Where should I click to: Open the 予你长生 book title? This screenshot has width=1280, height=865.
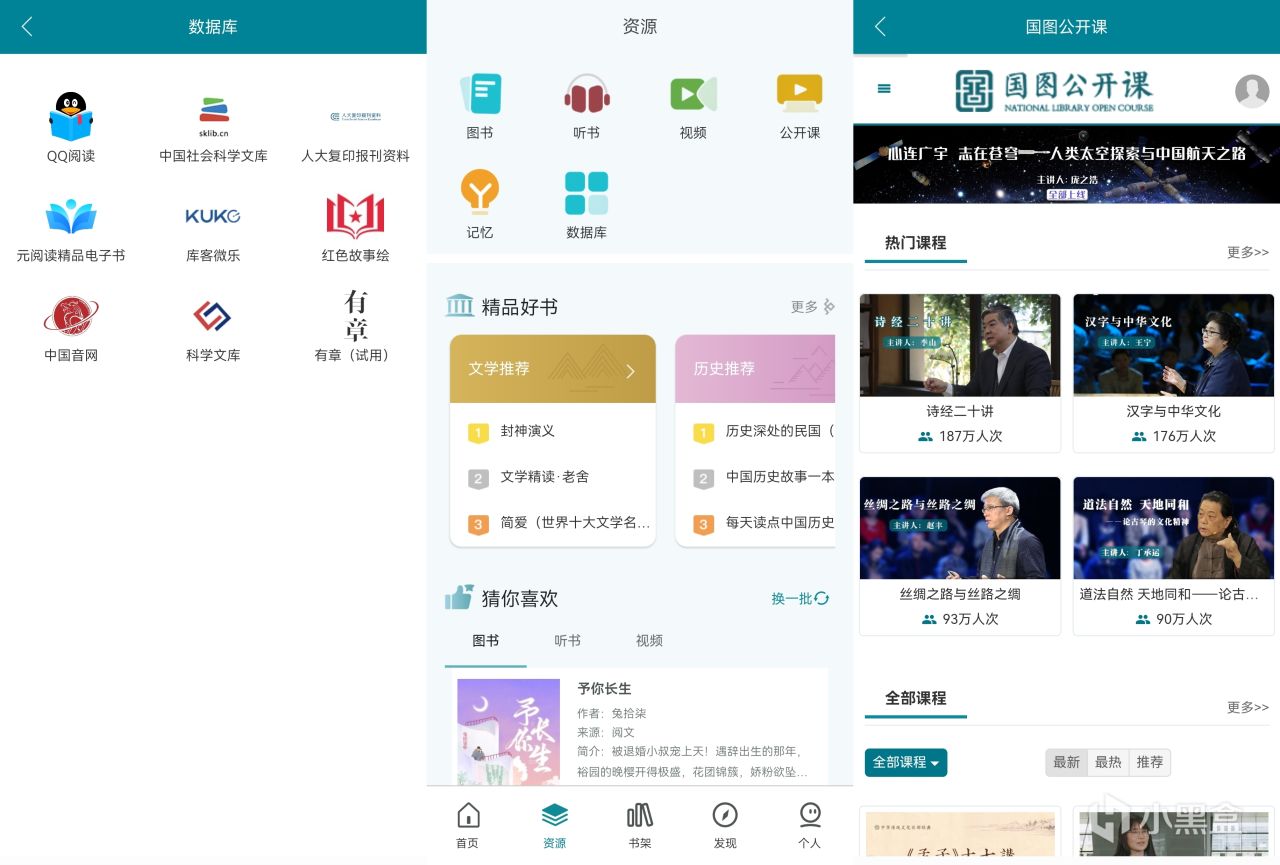coord(604,689)
